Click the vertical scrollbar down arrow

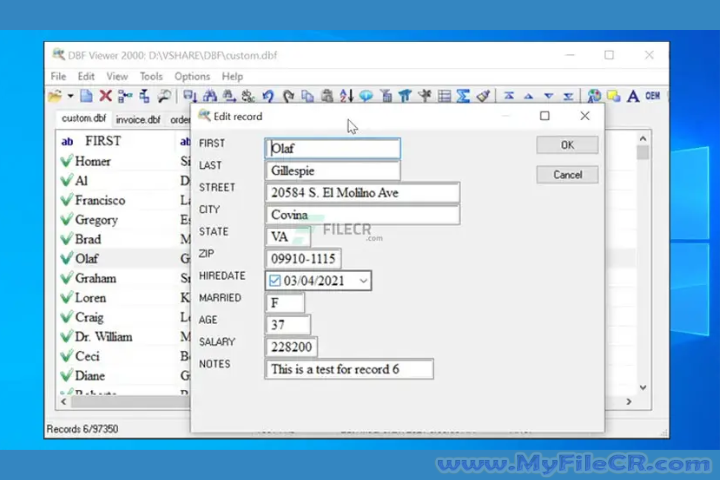tap(643, 388)
